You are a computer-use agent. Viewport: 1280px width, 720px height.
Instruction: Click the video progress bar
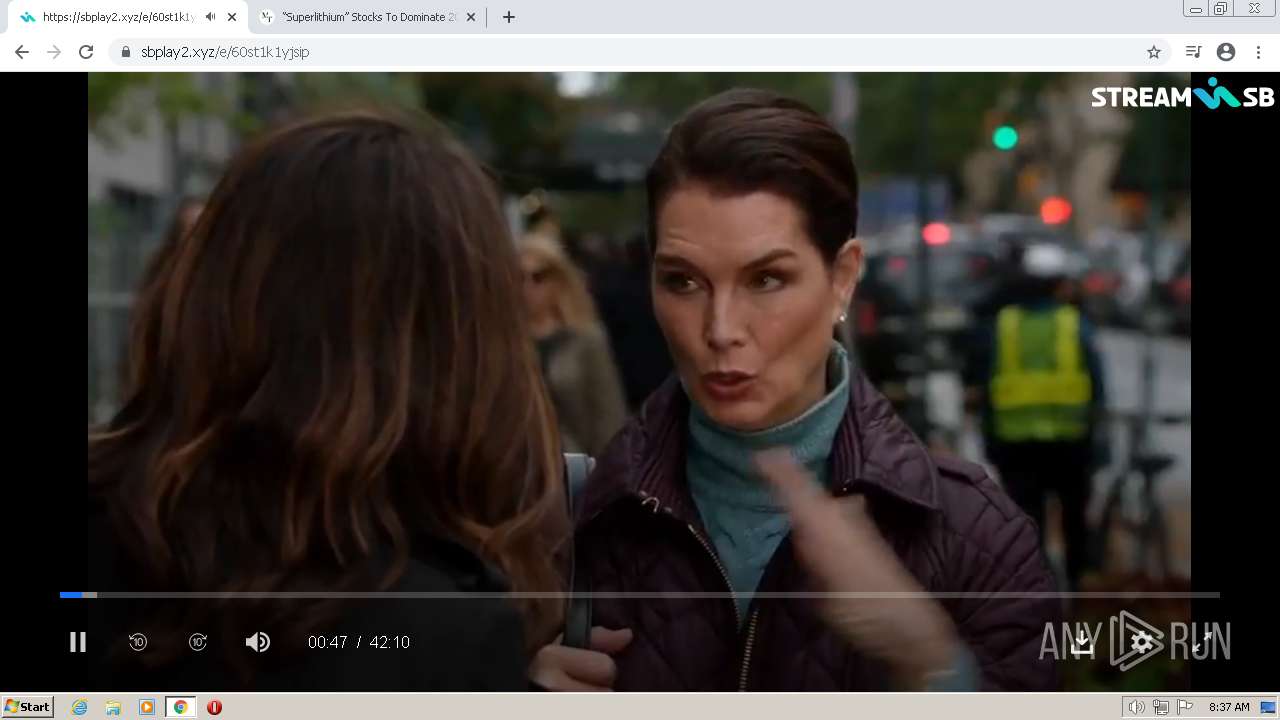[x=640, y=595]
